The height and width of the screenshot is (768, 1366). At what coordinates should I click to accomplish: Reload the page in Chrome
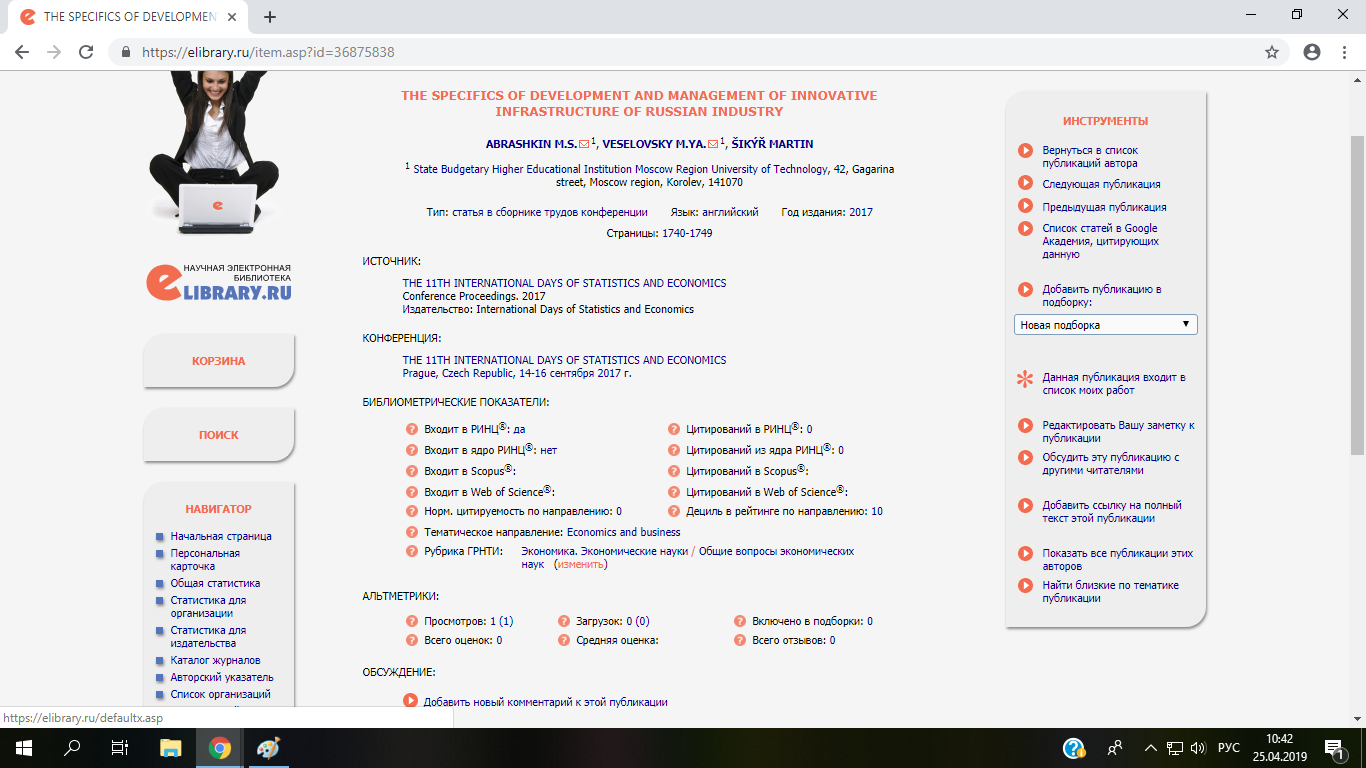point(86,52)
